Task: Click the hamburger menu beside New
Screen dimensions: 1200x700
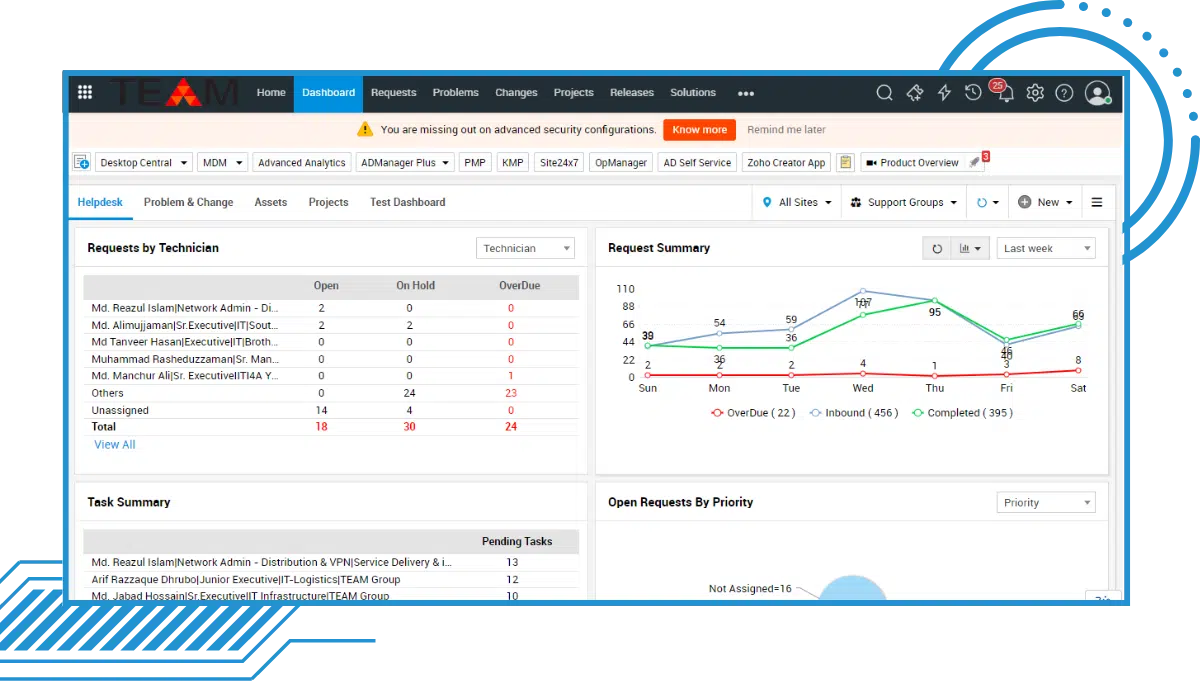Action: (x=1097, y=201)
